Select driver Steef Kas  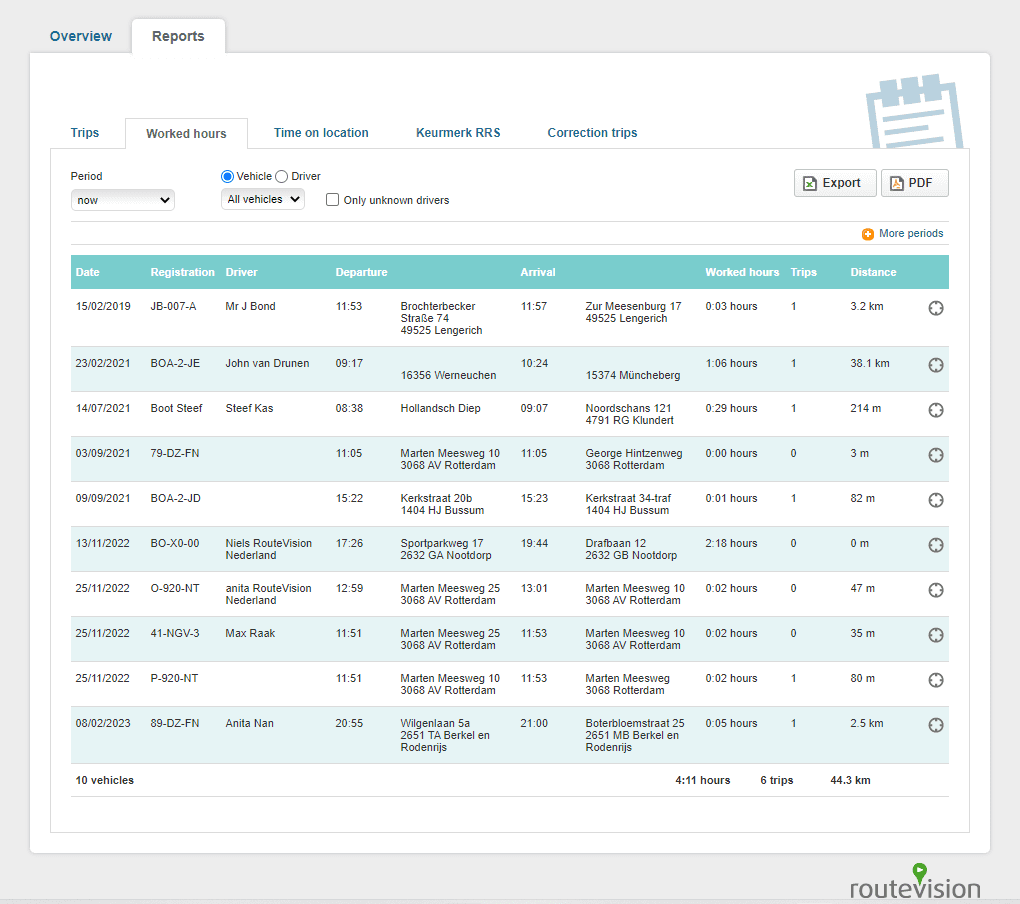[x=249, y=408]
